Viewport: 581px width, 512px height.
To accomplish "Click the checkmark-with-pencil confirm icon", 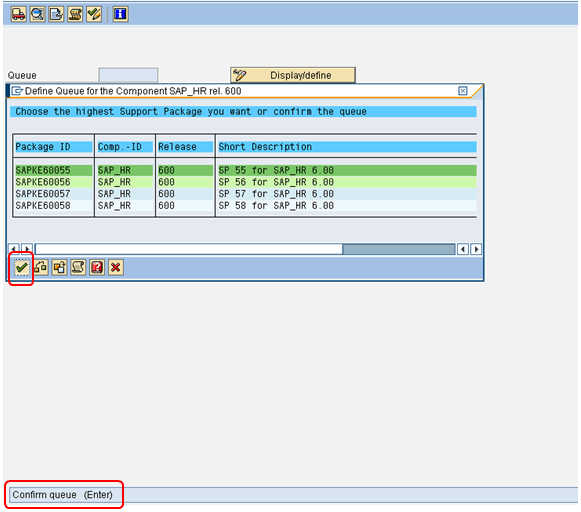I will pyautogui.click(x=94, y=14).
